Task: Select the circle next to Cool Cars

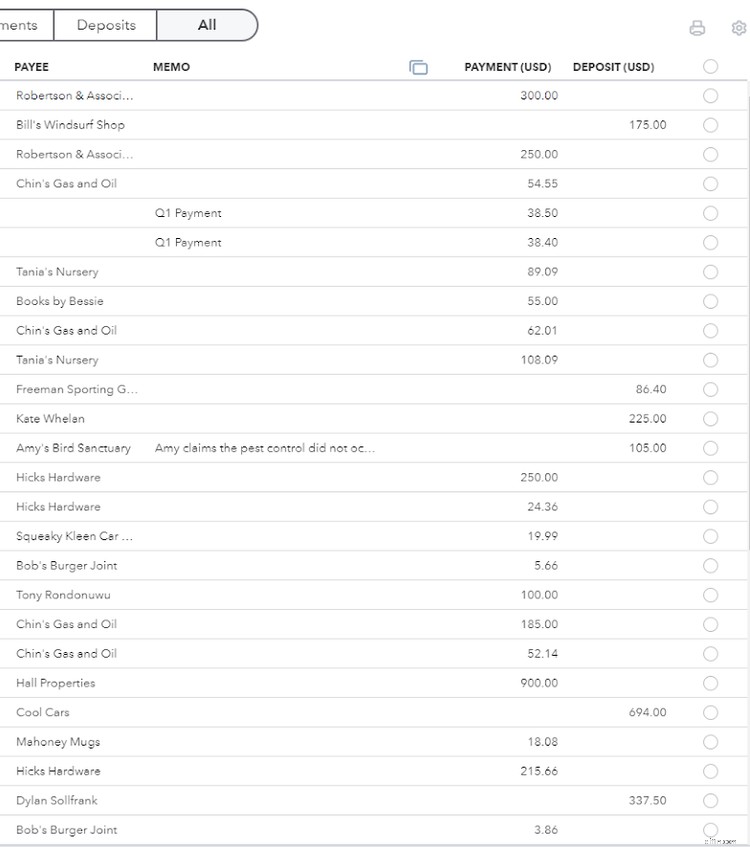Action: 710,712
